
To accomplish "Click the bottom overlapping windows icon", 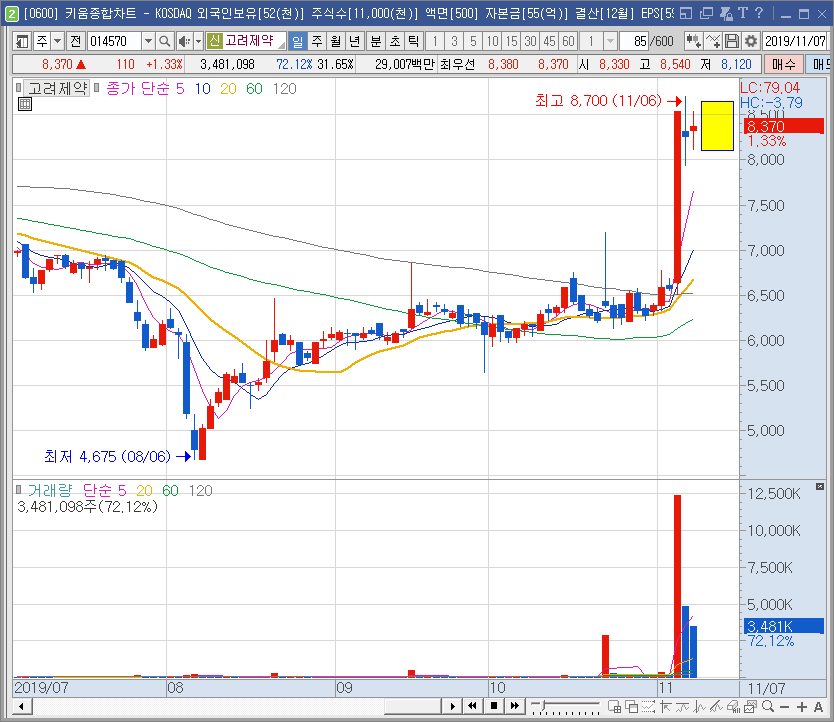I will click(631, 707).
